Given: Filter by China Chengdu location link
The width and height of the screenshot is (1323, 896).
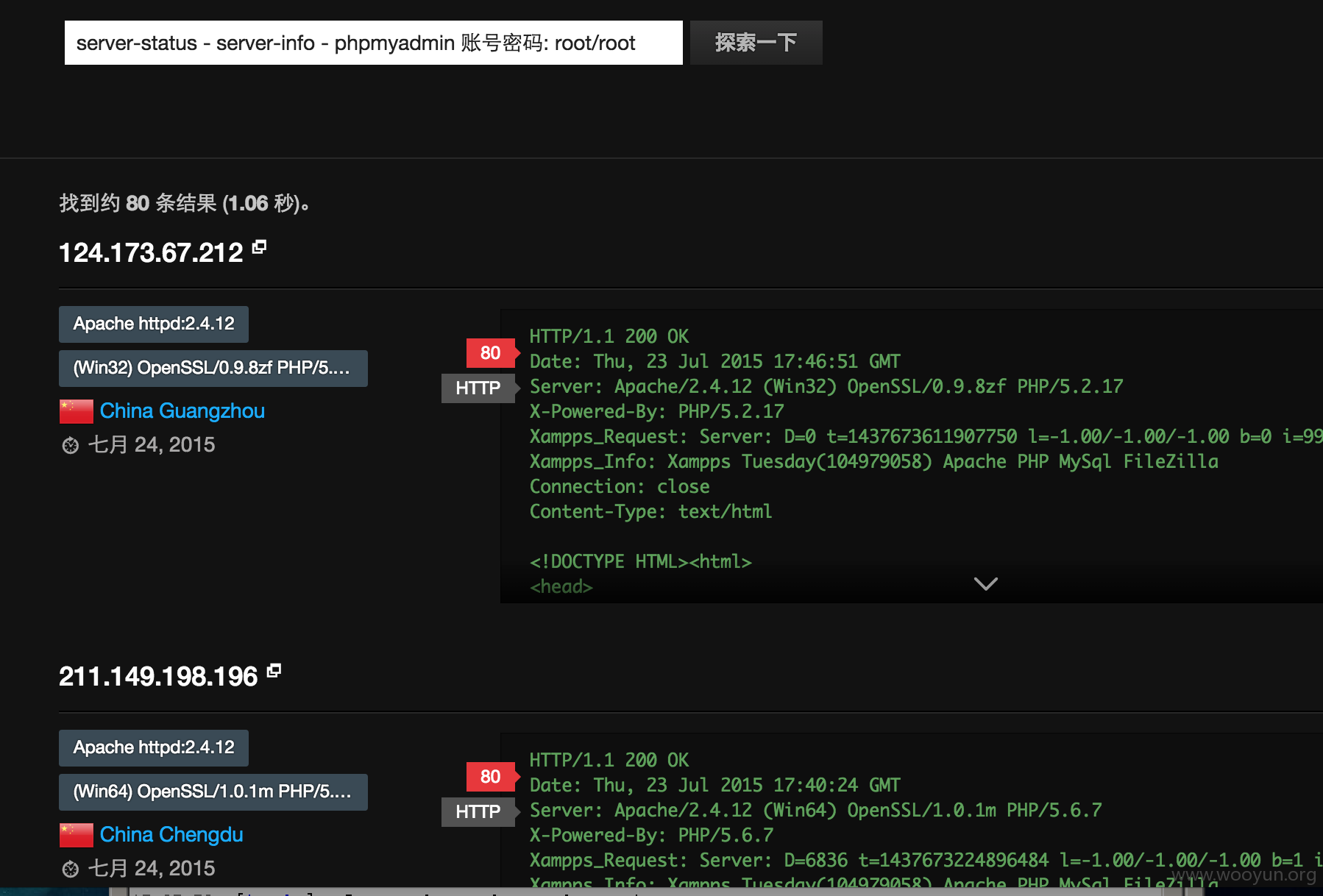Looking at the screenshot, I should point(171,835).
